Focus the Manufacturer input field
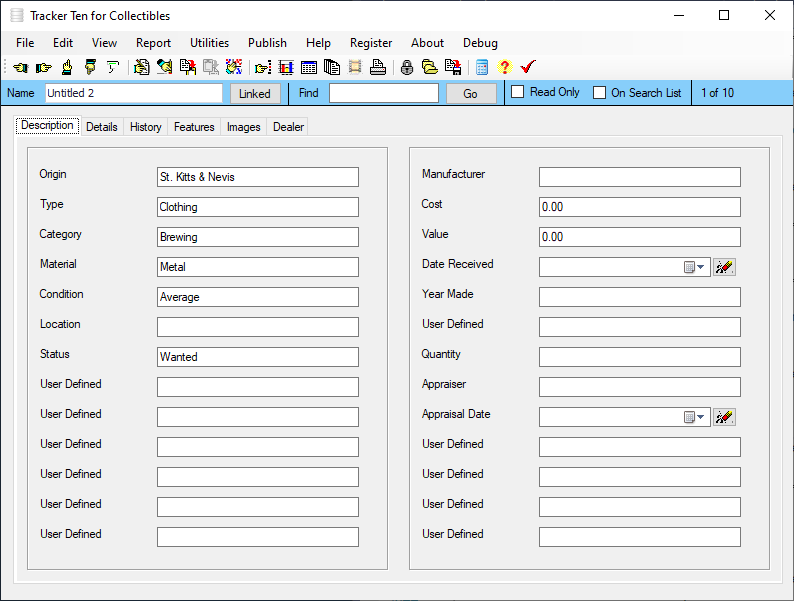This screenshot has height=601, width=794. tap(639, 177)
